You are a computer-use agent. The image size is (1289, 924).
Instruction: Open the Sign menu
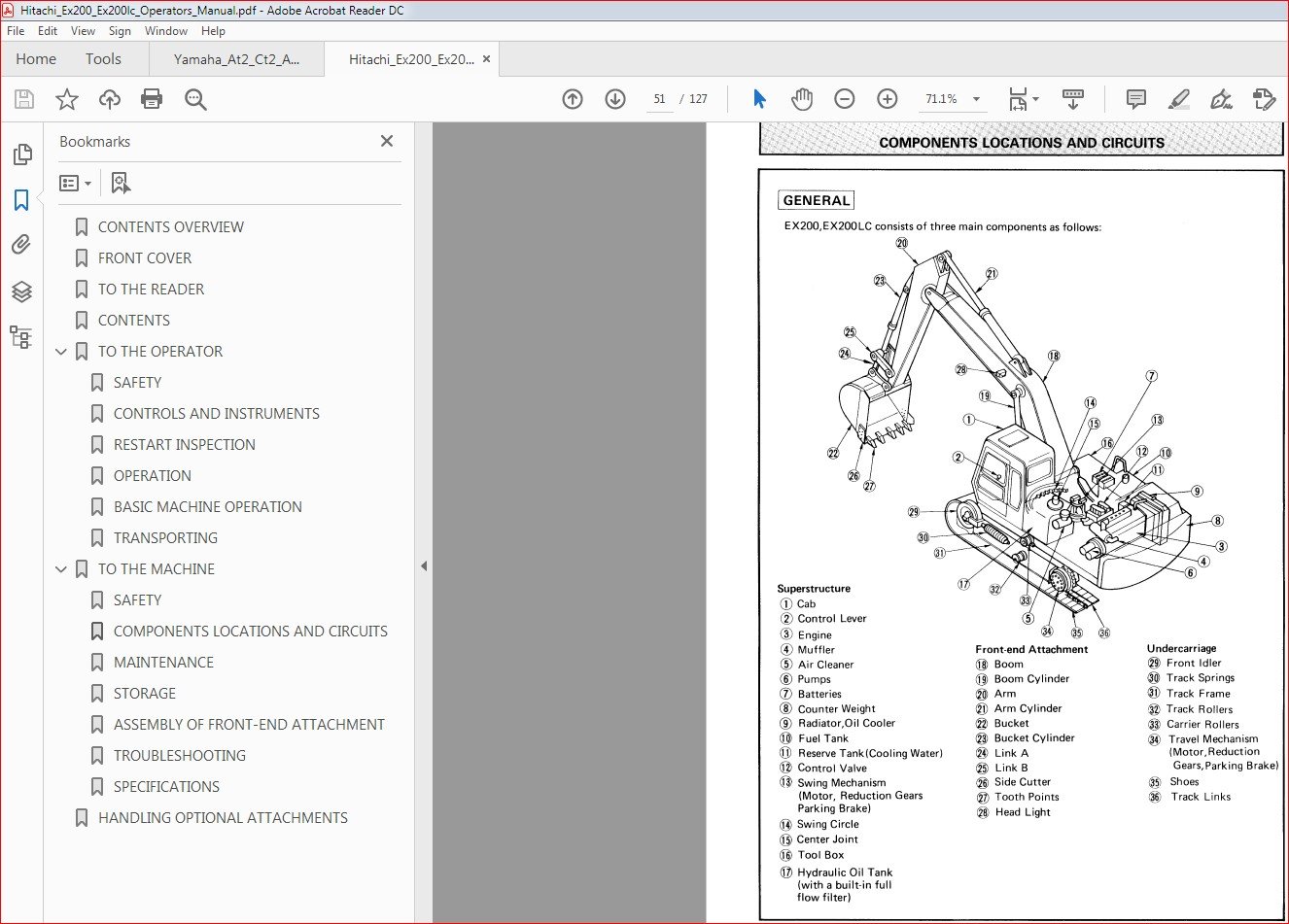[x=120, y=31]
